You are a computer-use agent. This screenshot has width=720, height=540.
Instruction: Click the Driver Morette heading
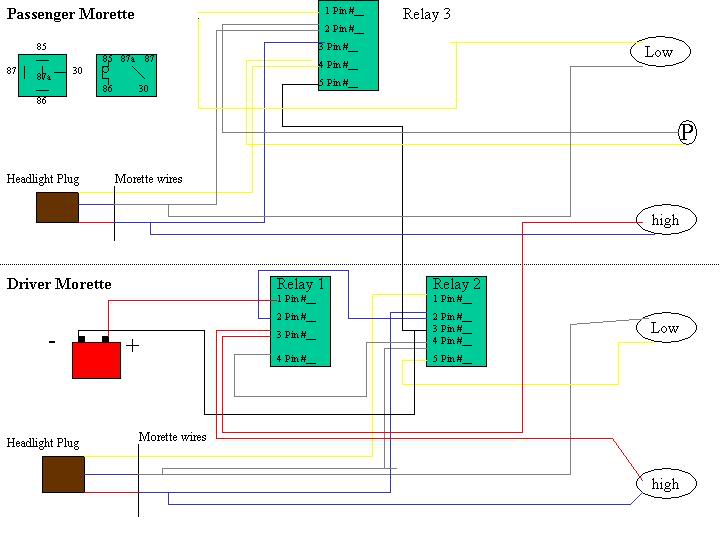tap(59, 284)
